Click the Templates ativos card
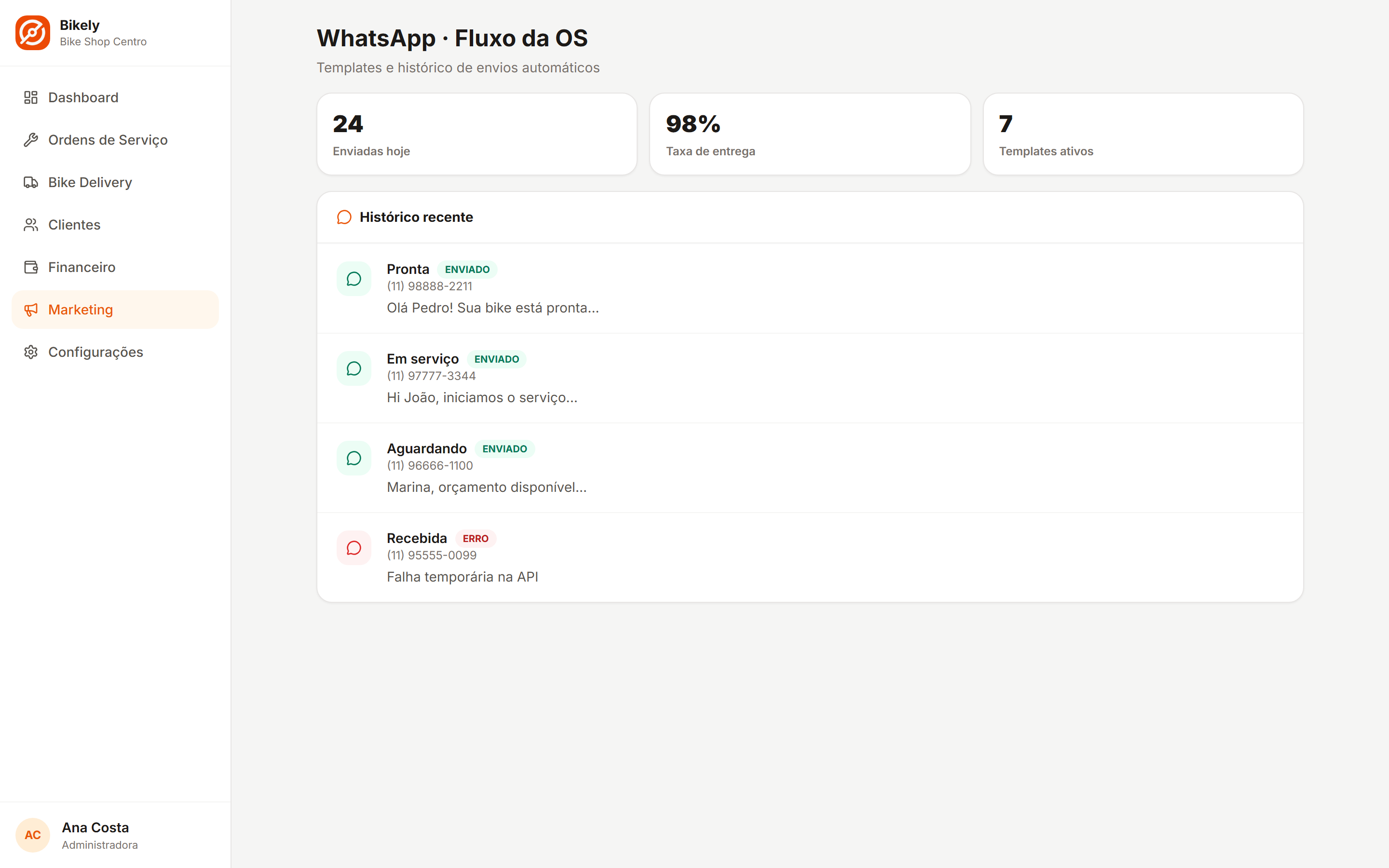 (1144, 135)
